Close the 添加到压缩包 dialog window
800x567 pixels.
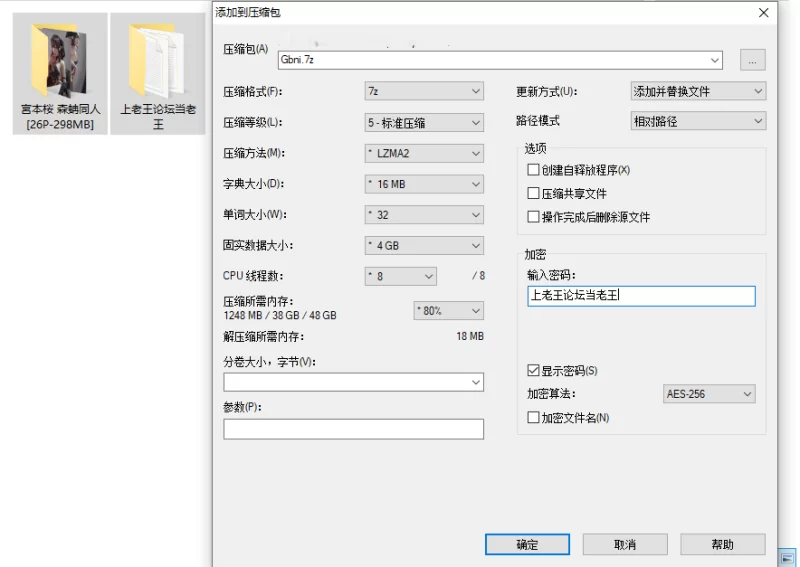[x=764, y=13]
